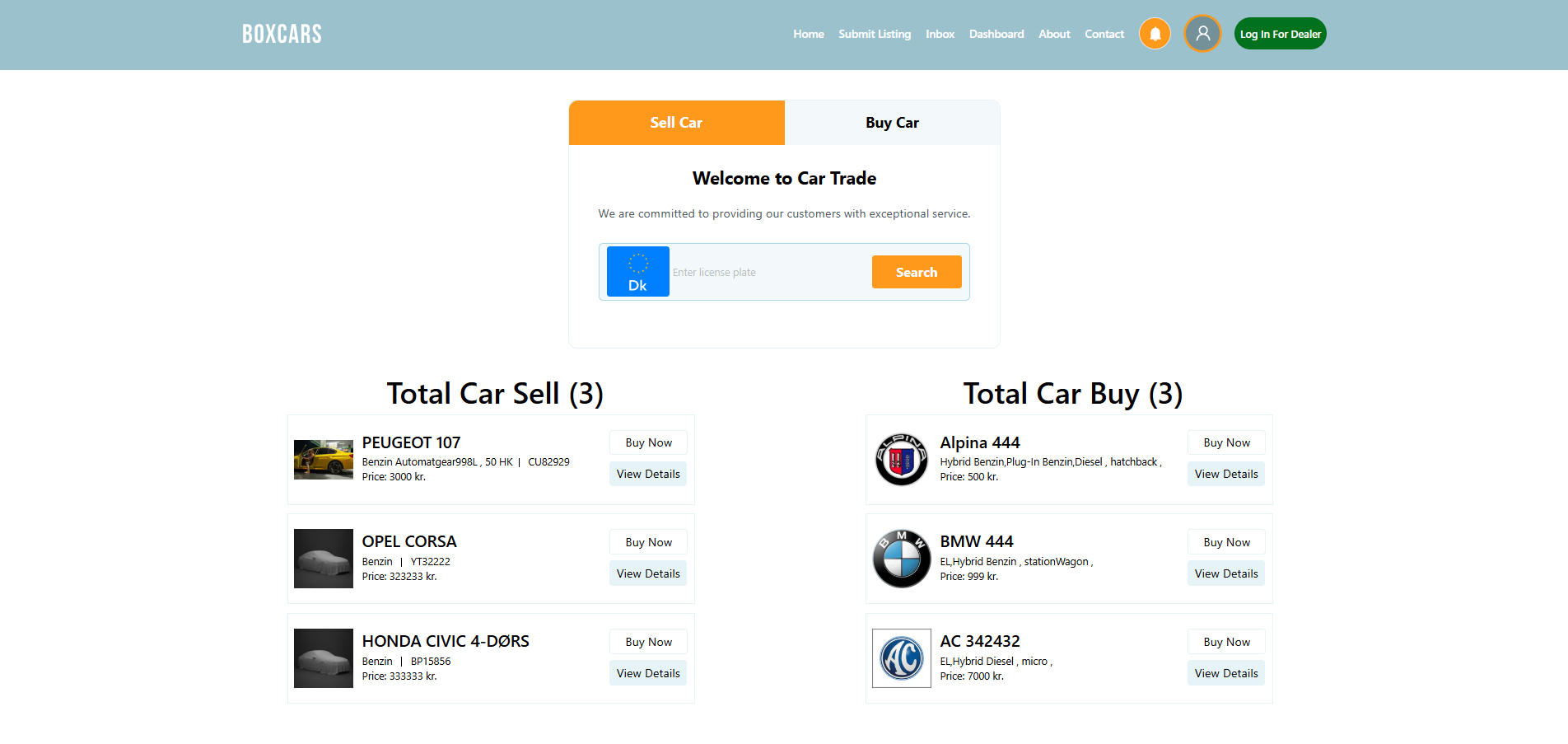Viewport: 1568px width, 744px height.
Task: Buy Now for Opel Corsa
Action: click(649, 542)
